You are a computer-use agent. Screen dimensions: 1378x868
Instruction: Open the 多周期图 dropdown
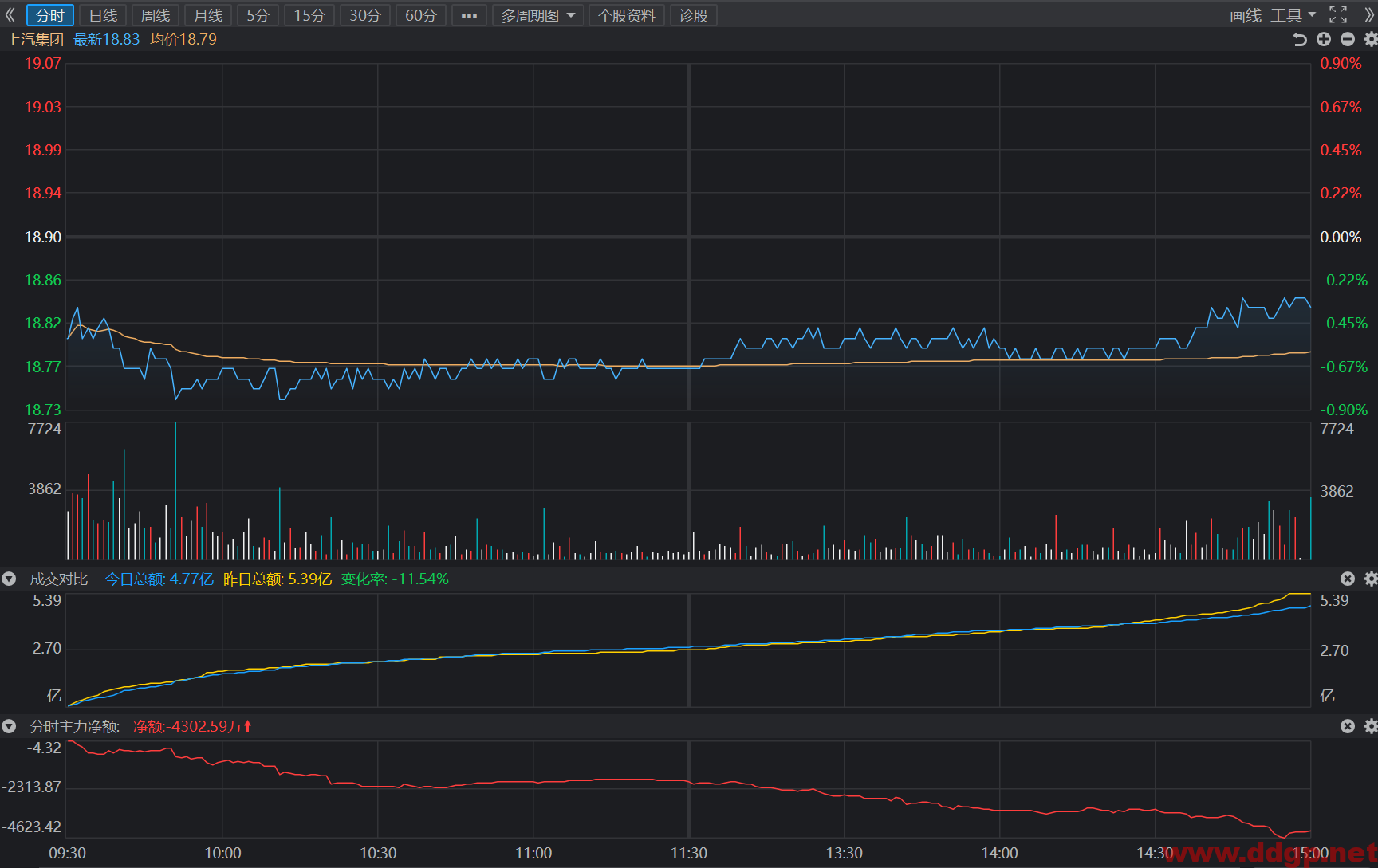pos(538,15)
